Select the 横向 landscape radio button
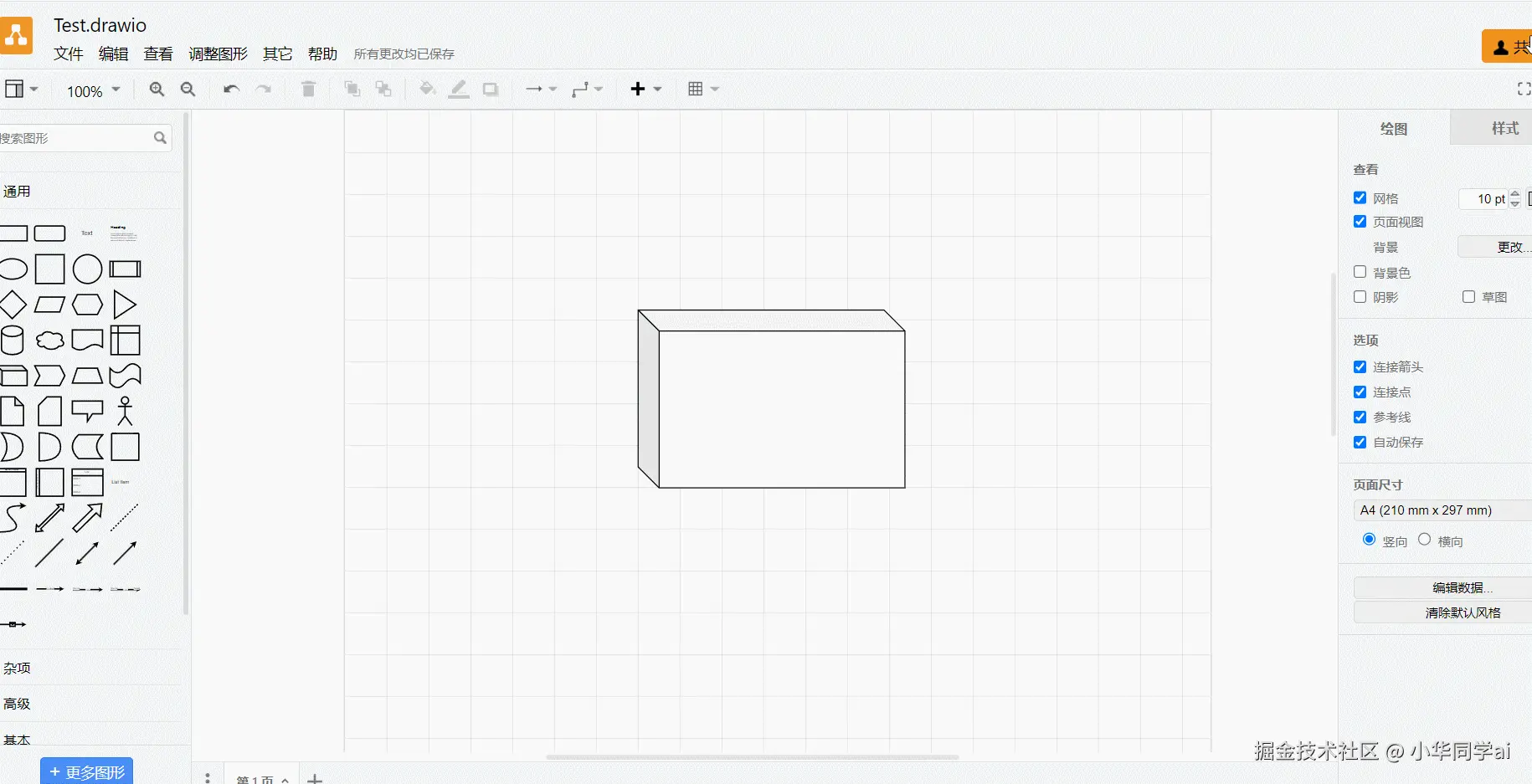The image size is (1532, 784). (x=1425, y=540)
